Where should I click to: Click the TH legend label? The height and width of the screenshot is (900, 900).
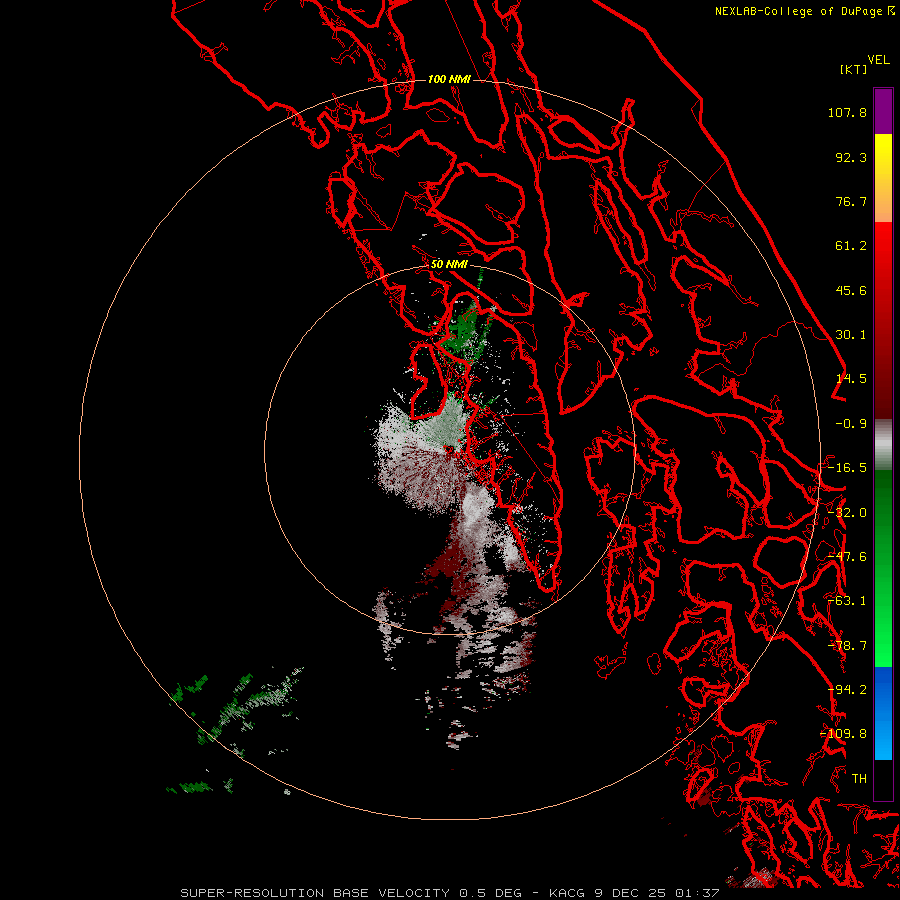859,779
